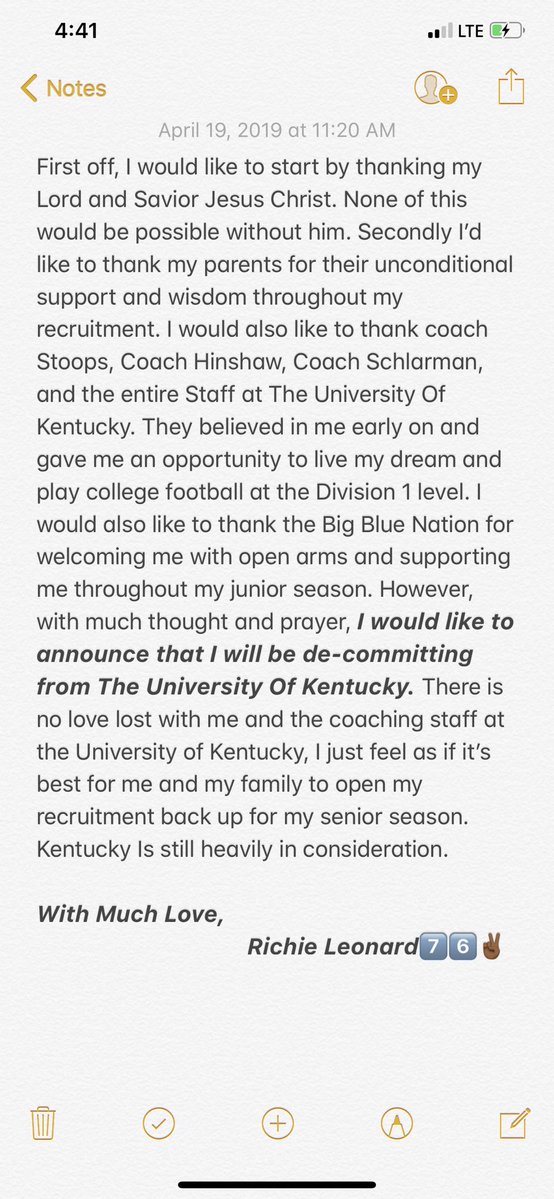The width and height of the screenshot is (554, 1199).
Task: Tap the add people collaboration icon
Action: point(435,88)
